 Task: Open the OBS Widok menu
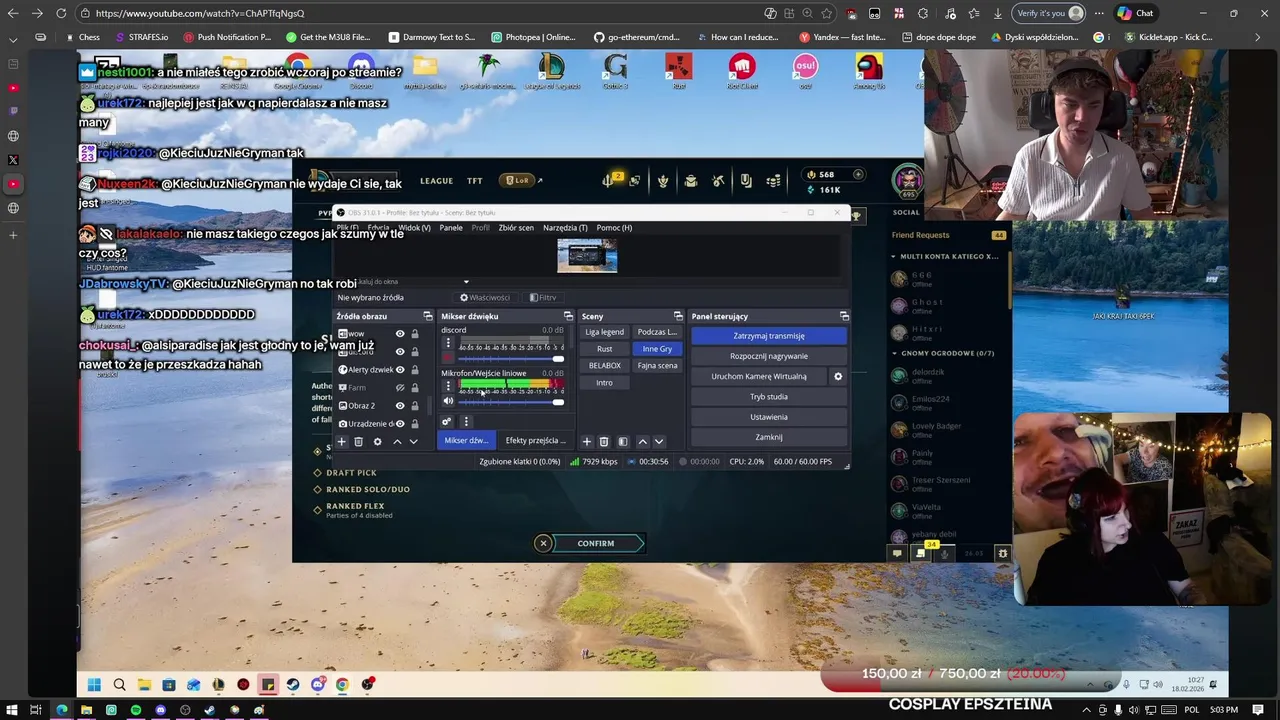point(414,228)
